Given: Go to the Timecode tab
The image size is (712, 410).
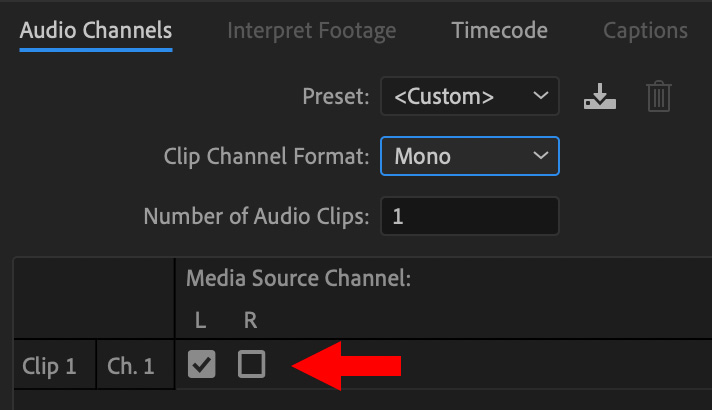Looking at the screenshot, I should tap(499, 31).
